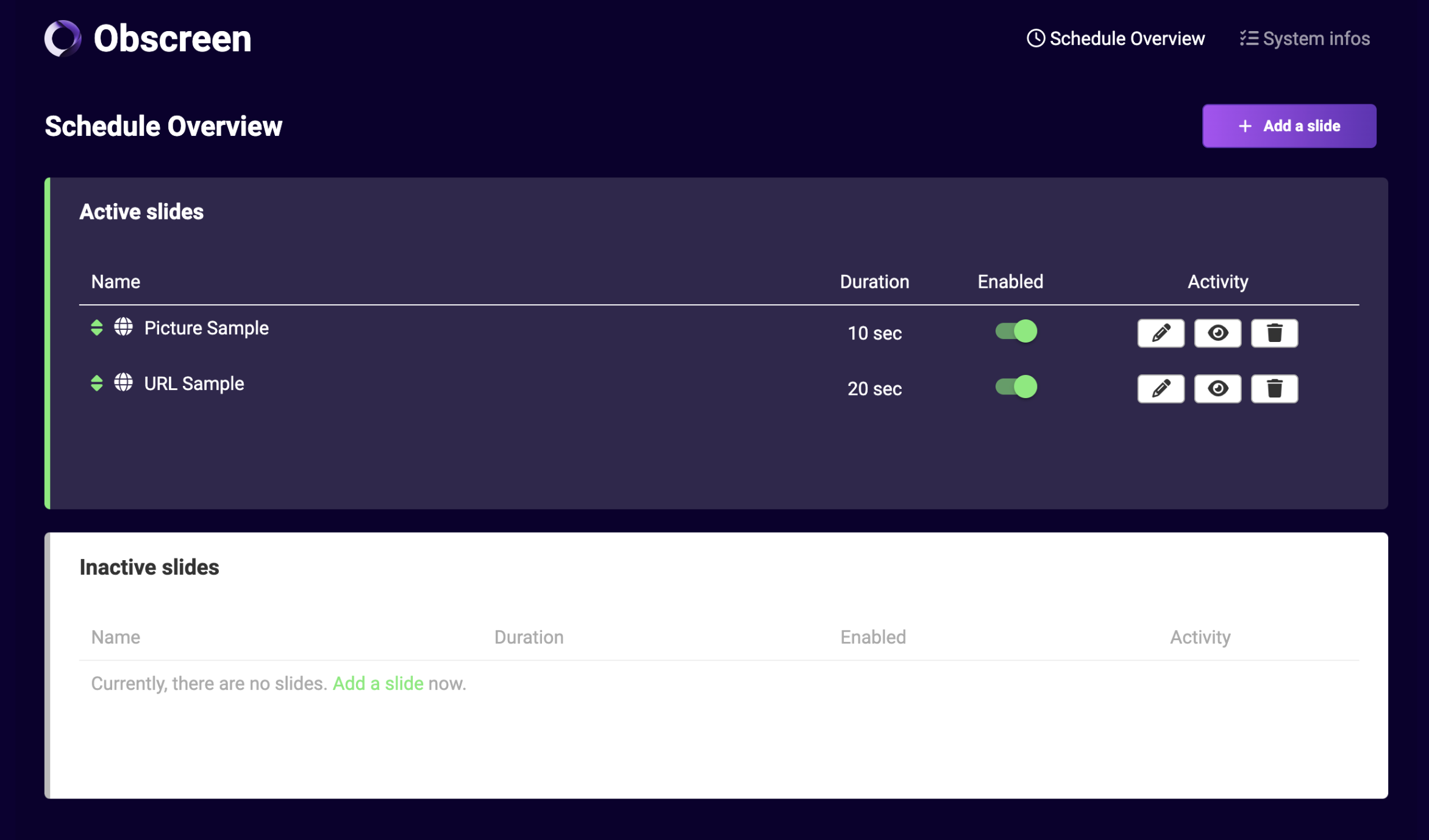This screenshot has width=1429, height=840.
Task: Click the sort arrows beside URL Sample
Action: pos(96,383)
